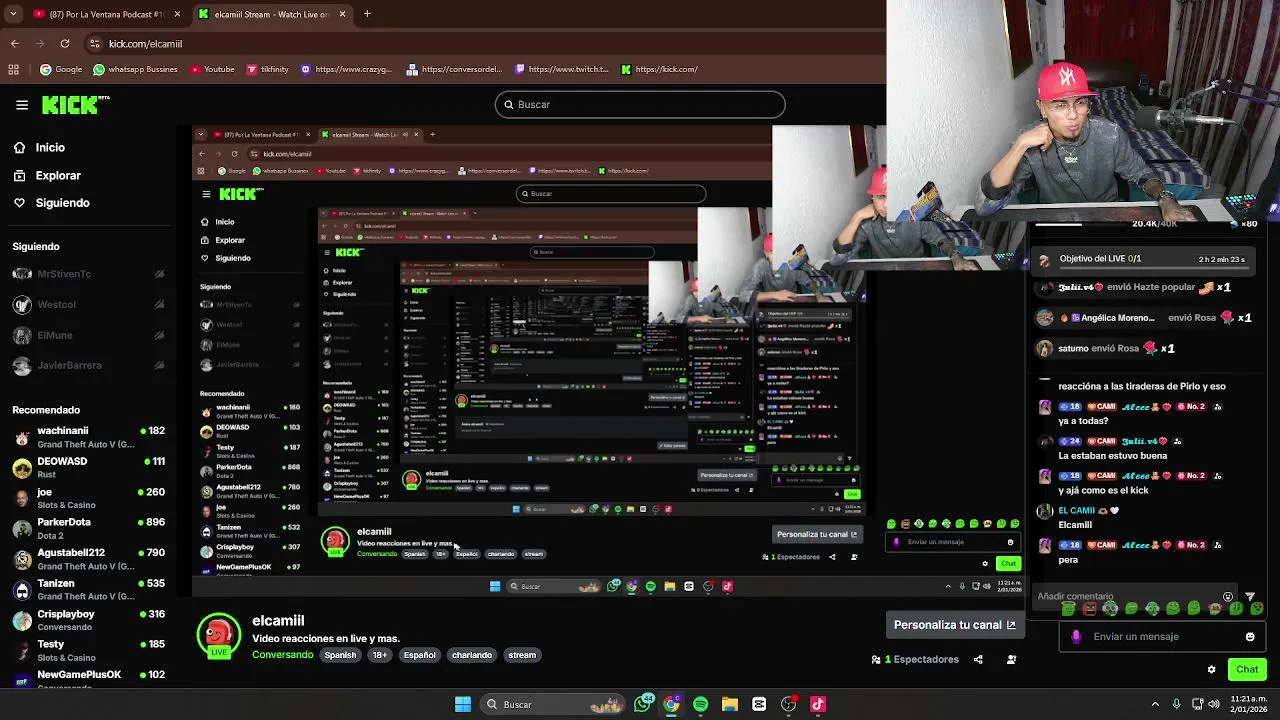The image size is (1280, 720).
Task: Open the Kick hamburger sidebar menu
Action: click(22, 104)
